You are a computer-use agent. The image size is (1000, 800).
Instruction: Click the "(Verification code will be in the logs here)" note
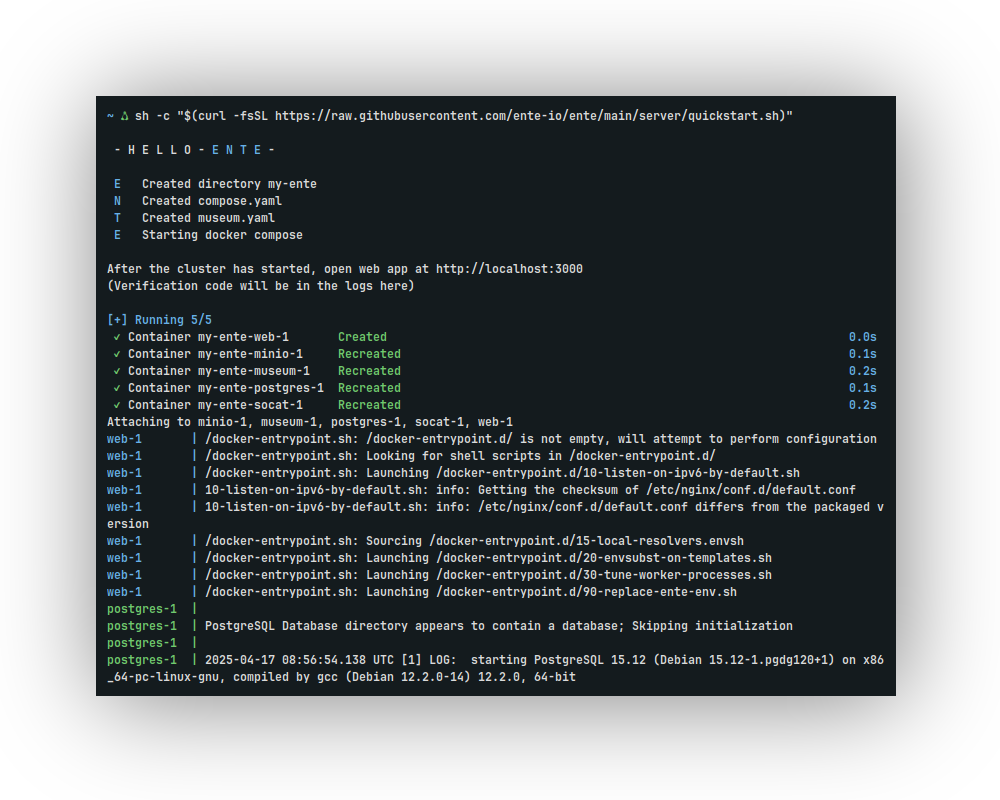[x=261, y=286]
